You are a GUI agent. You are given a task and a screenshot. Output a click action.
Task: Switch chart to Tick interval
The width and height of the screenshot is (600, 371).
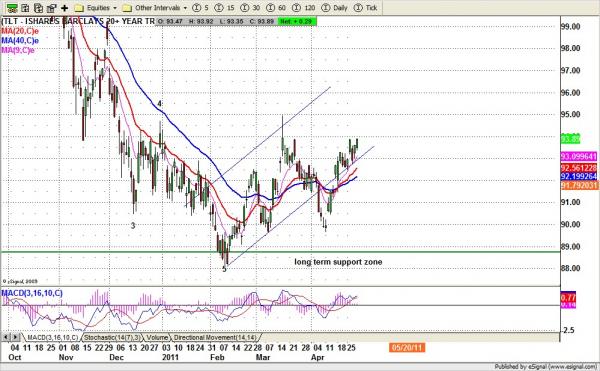(365, 8)
